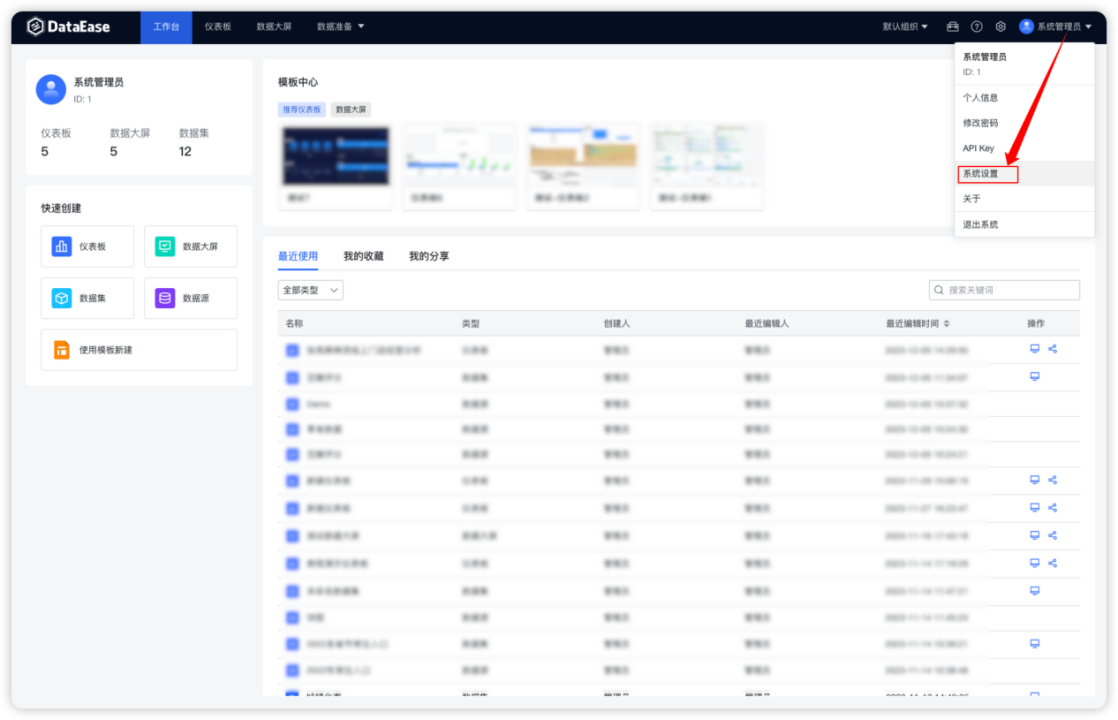The image size is (1118, 720).
Task: Open preview via monitor icon on first row
Action: [x=1034, y=349]
